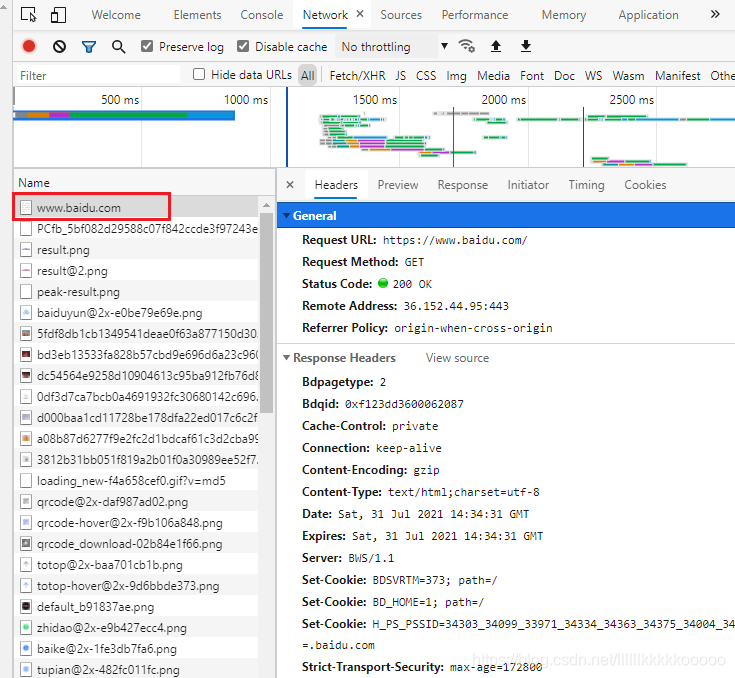
Task: Open the Performance tab
Action: coord(474,15)
